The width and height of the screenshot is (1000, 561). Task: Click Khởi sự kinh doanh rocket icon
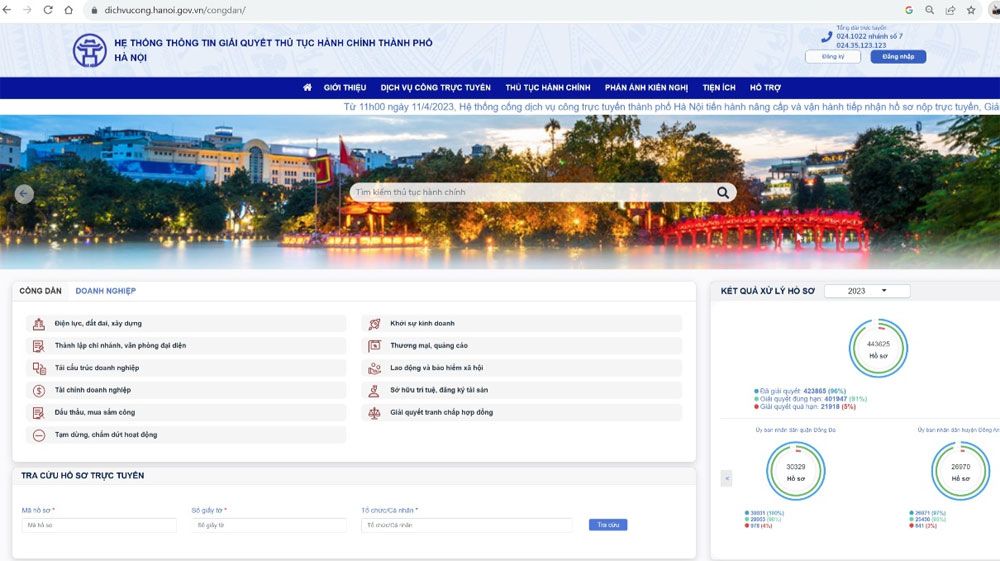374,324
